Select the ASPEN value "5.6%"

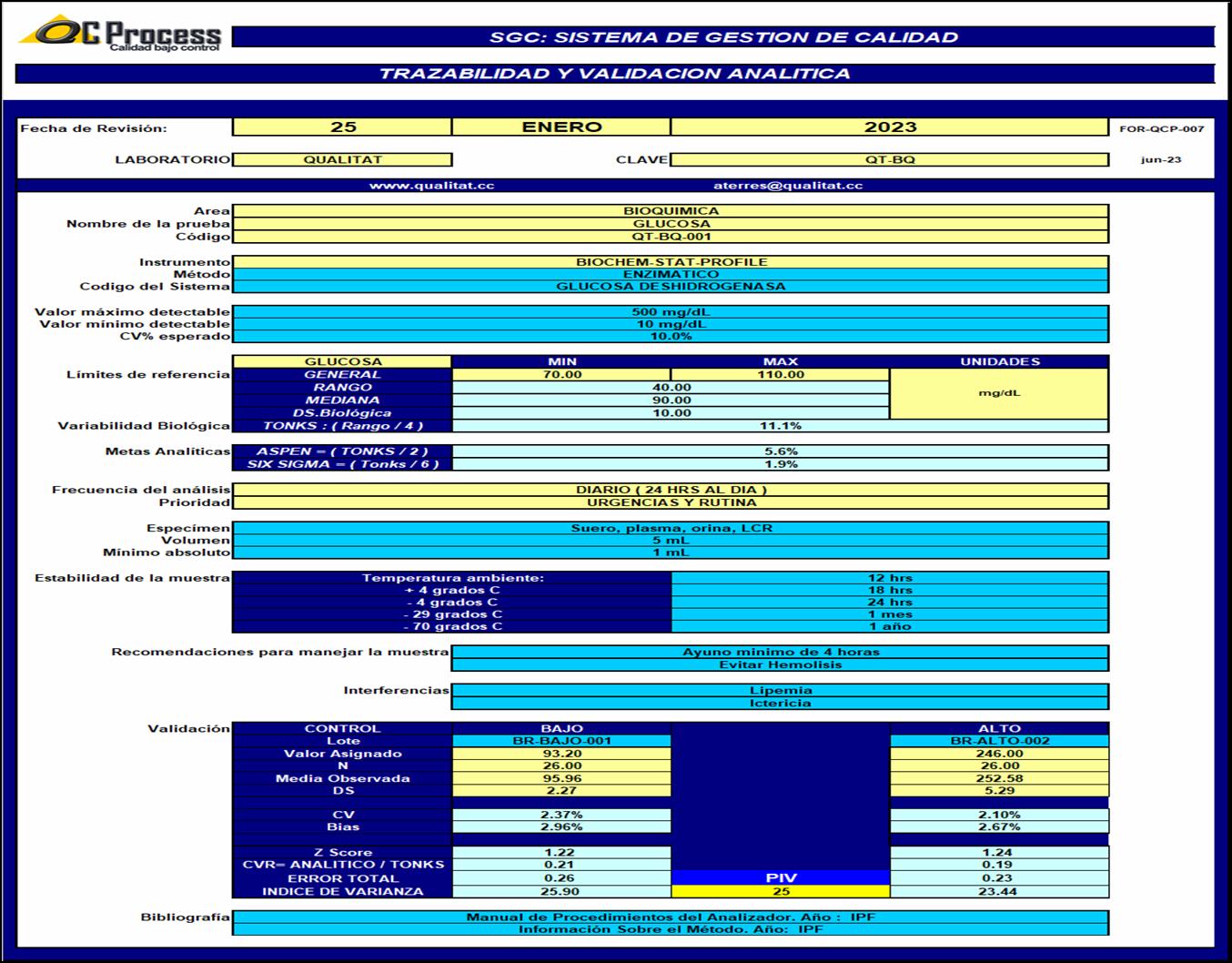780,451
